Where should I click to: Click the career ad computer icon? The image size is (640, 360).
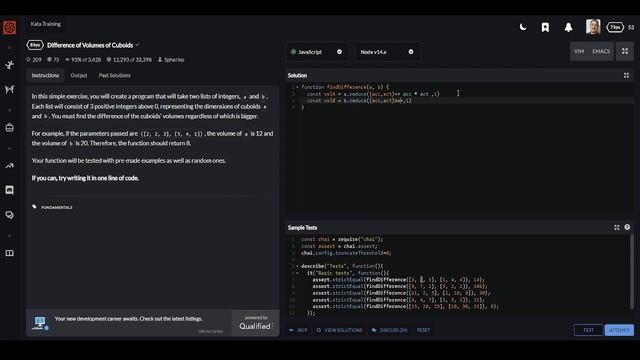pyautogui.click(x=40, y=323)
